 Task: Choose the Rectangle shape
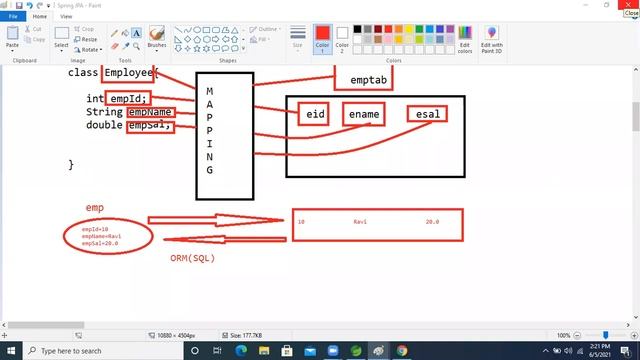pos(207,30)
